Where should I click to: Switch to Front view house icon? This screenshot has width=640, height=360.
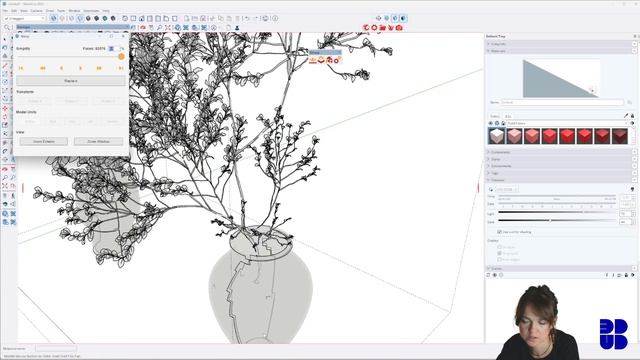[x=141, y=18]
